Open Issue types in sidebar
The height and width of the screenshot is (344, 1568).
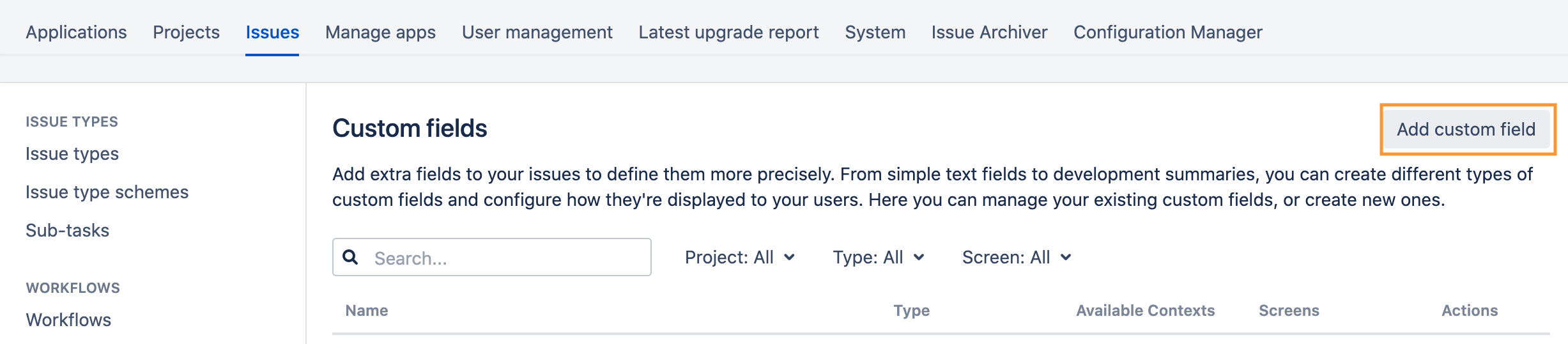tap(72, 153)
